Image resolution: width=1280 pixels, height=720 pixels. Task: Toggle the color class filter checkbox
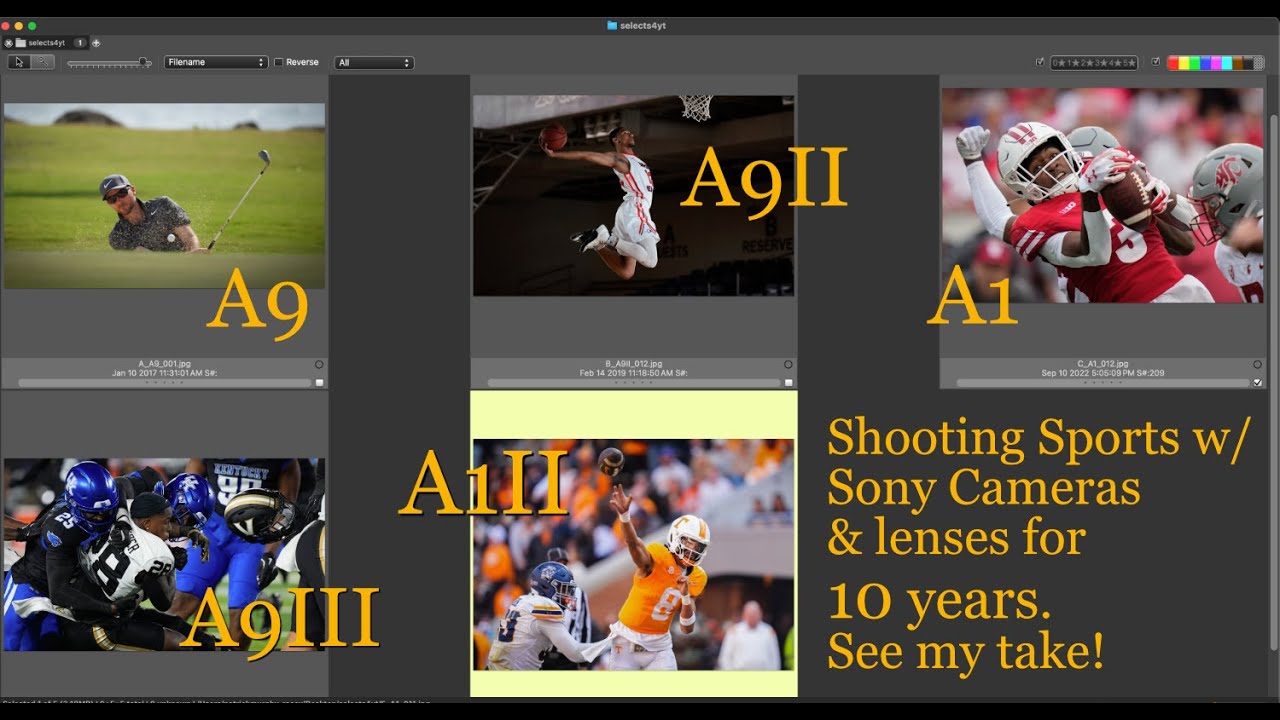pyautogui.click(x=1156, y=62)
